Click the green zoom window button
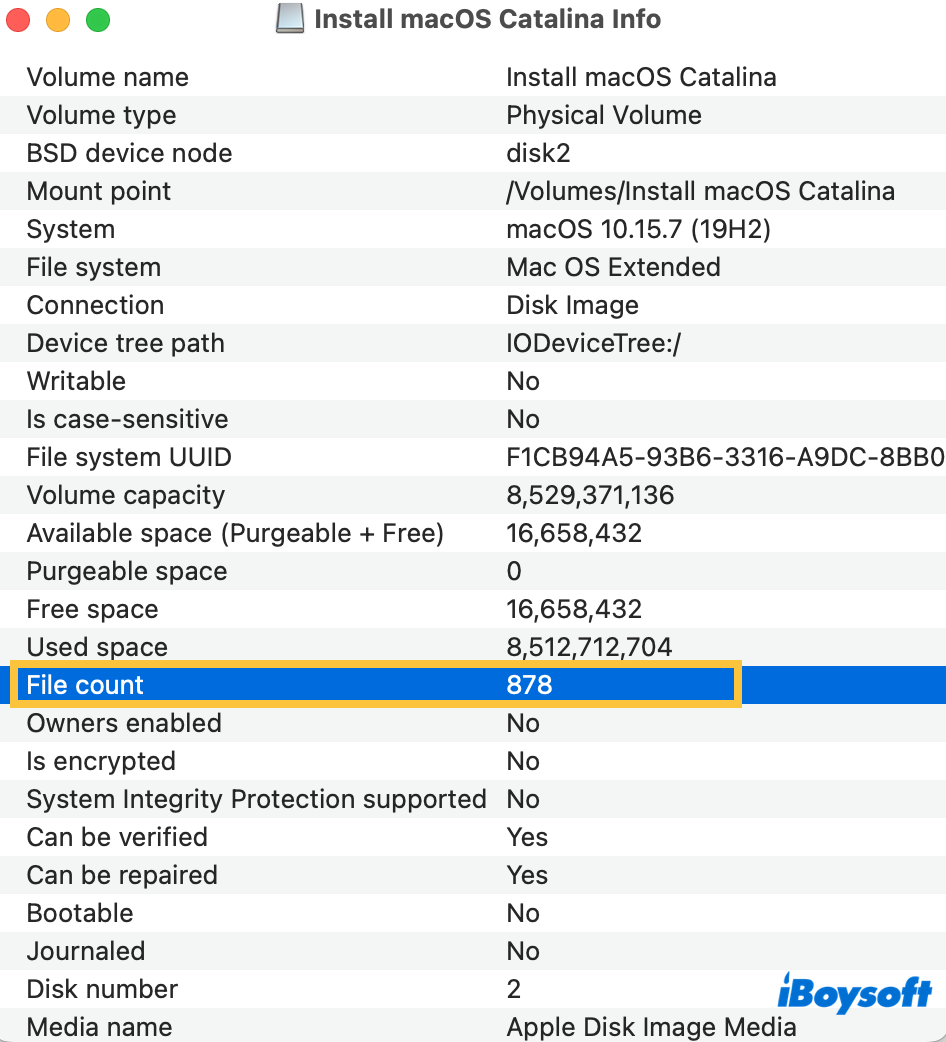Screen dimensions: 946x1042 point(97,19)
